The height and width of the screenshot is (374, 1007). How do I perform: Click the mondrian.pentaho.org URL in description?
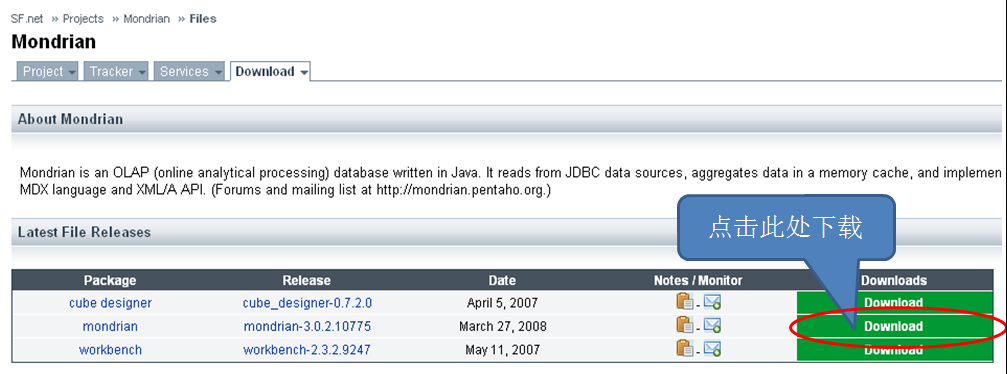click(461, 190)
